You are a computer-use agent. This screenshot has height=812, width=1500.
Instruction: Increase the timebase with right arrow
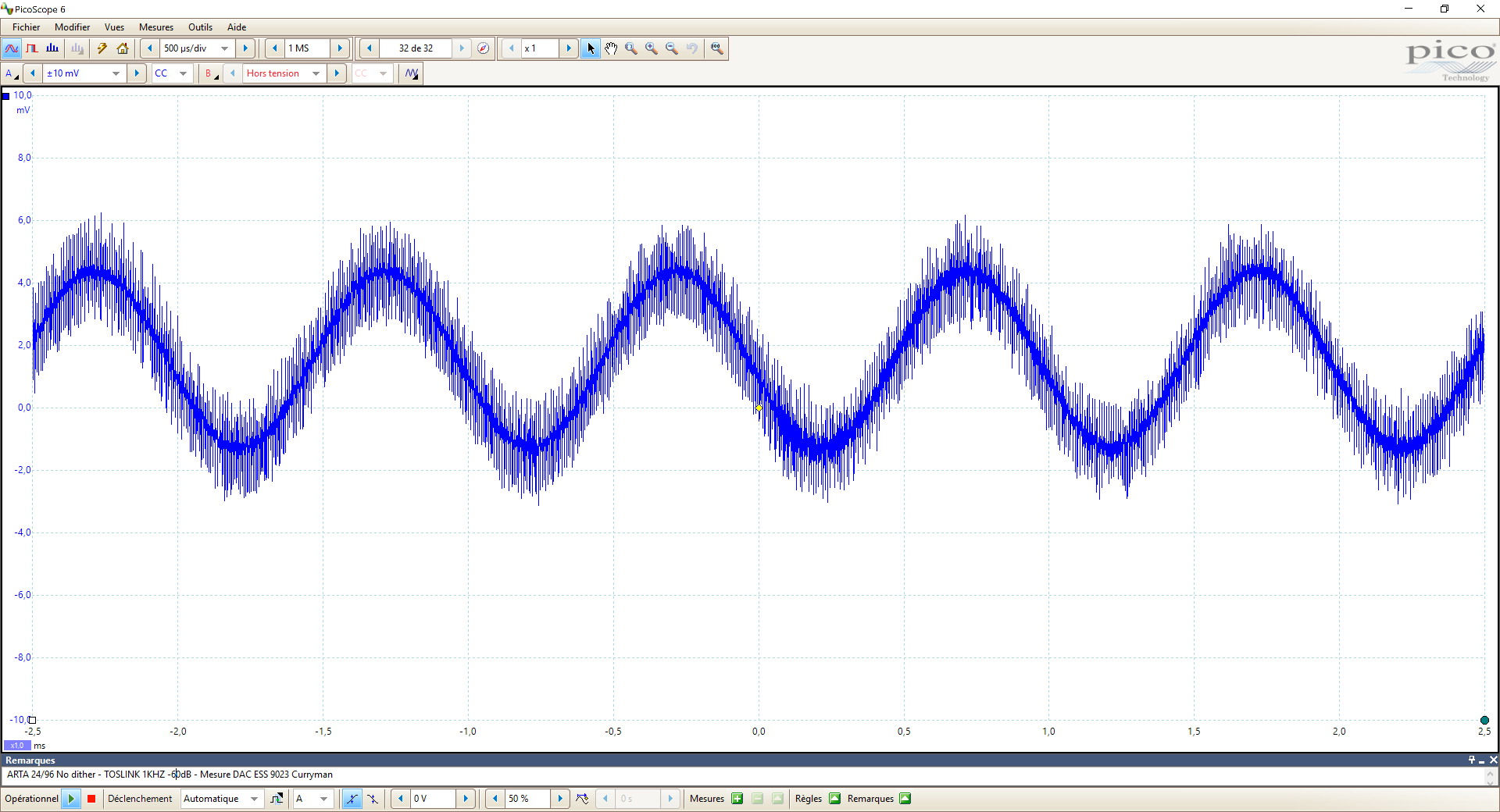pyautogui.click(x=245, y=48)
